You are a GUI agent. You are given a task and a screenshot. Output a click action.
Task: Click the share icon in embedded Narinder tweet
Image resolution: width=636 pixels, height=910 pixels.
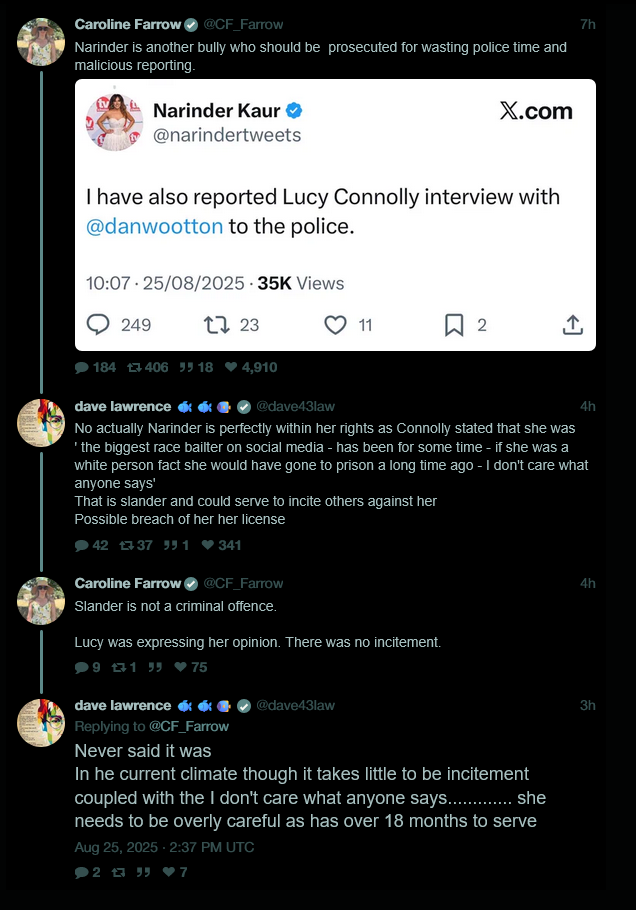[x=572, y=325]
